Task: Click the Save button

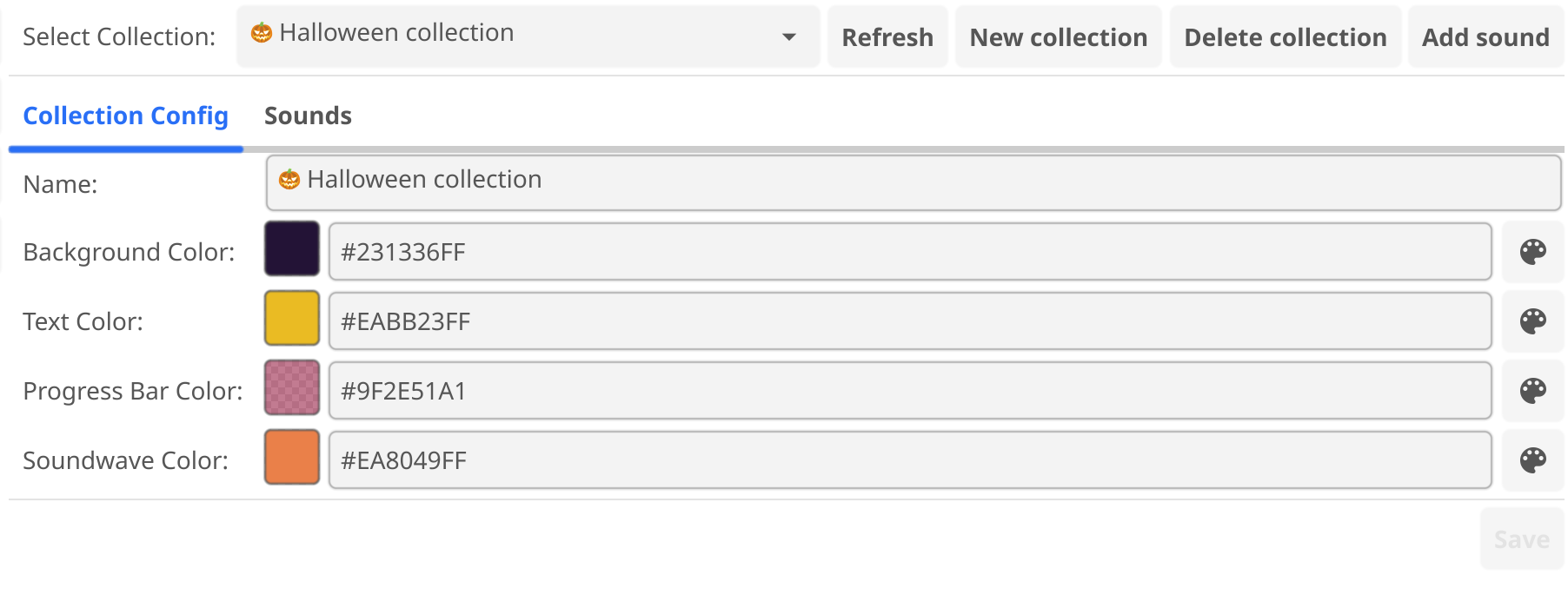Action: point(1519,539)
